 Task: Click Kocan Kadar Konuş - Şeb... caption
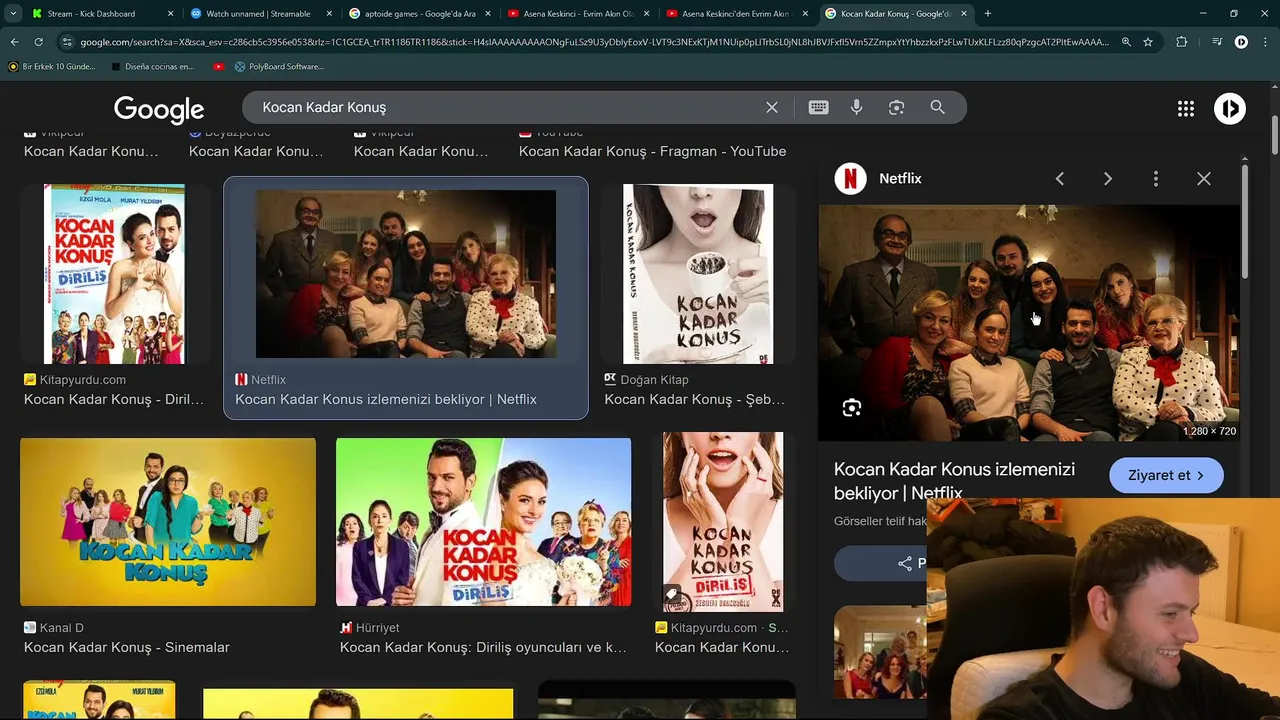pos(694,399)
